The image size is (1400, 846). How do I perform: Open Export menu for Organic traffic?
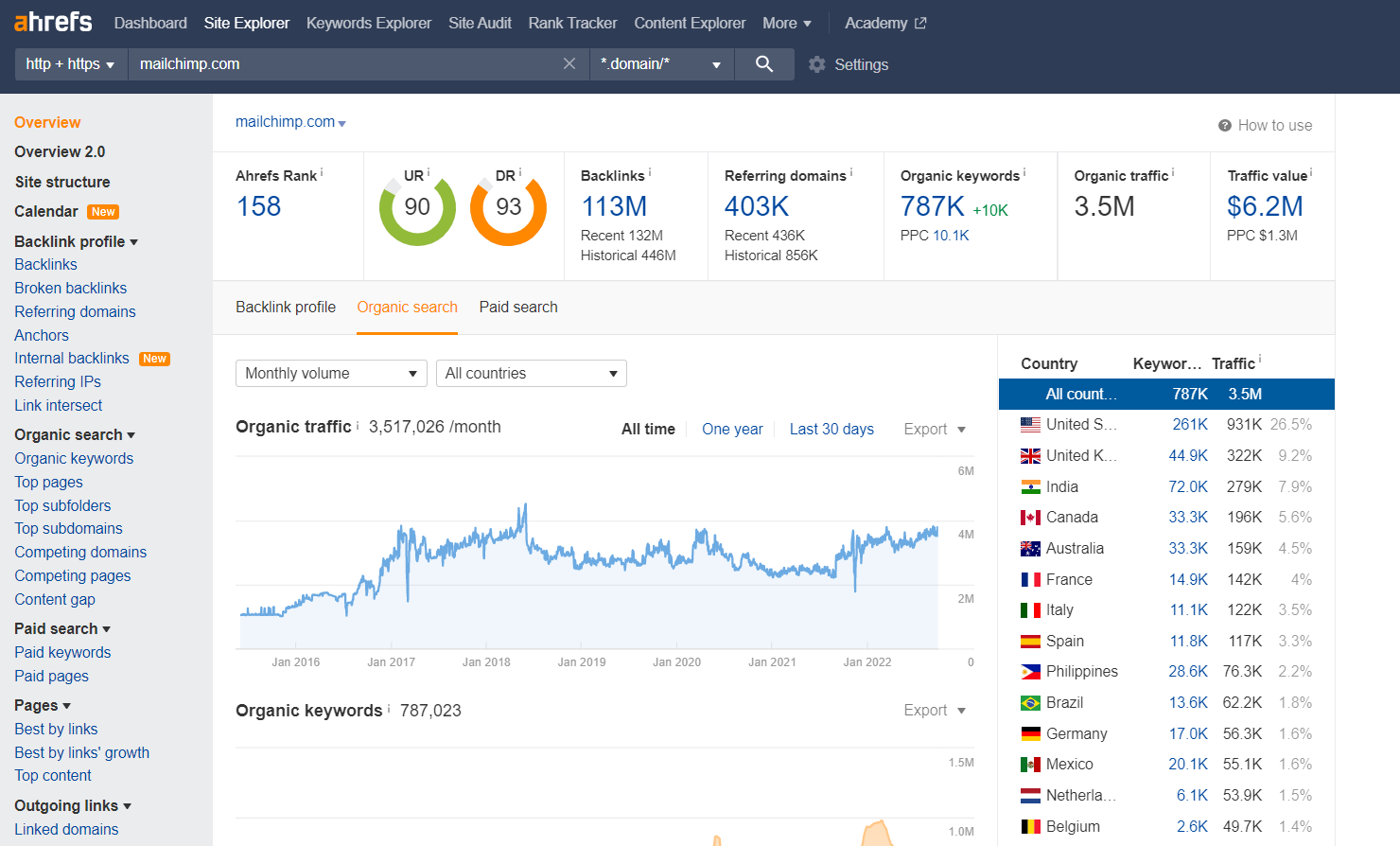(x=935, y=429)
